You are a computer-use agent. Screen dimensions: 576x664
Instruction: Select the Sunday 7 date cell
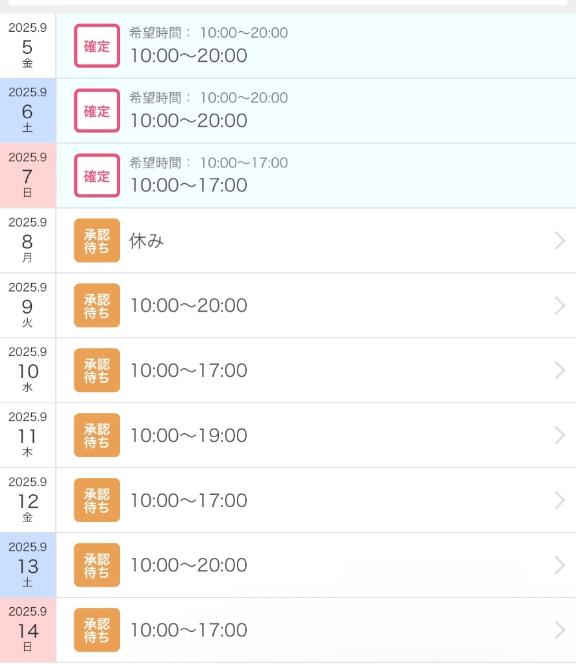[x=28, y=175]
